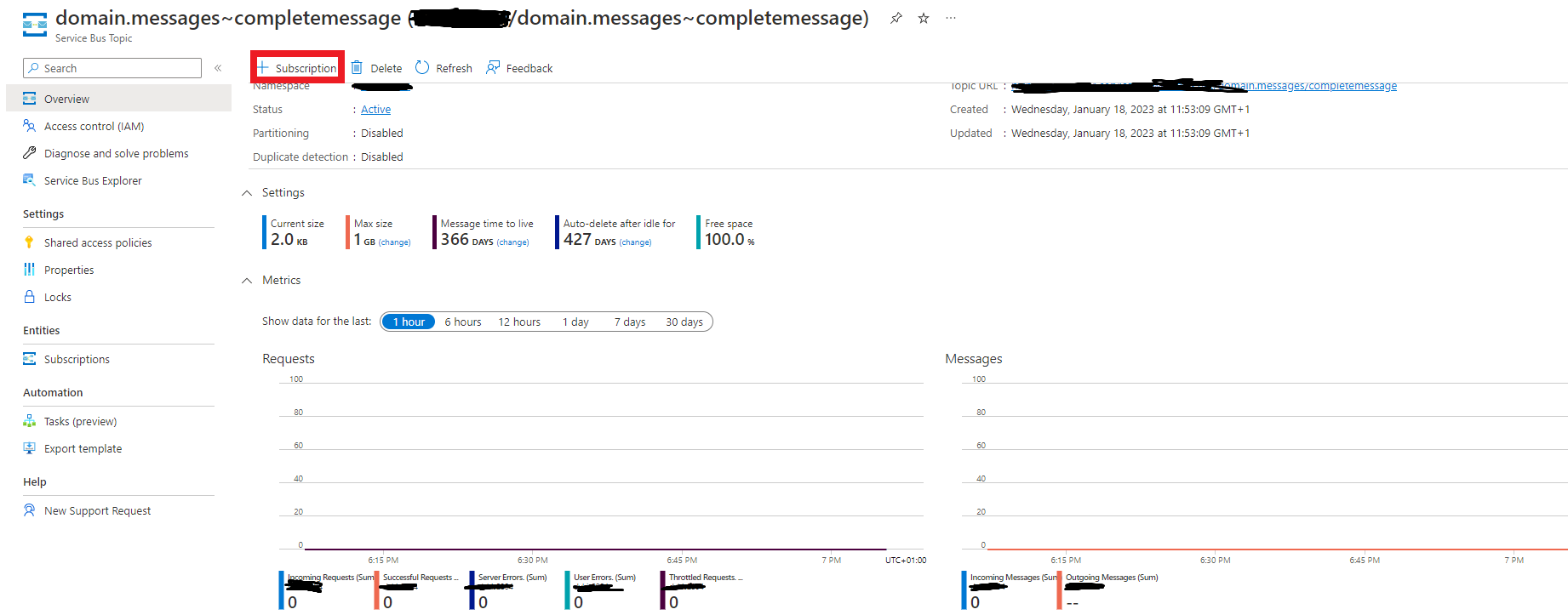Open the Overview page

(x=118, y=99)
